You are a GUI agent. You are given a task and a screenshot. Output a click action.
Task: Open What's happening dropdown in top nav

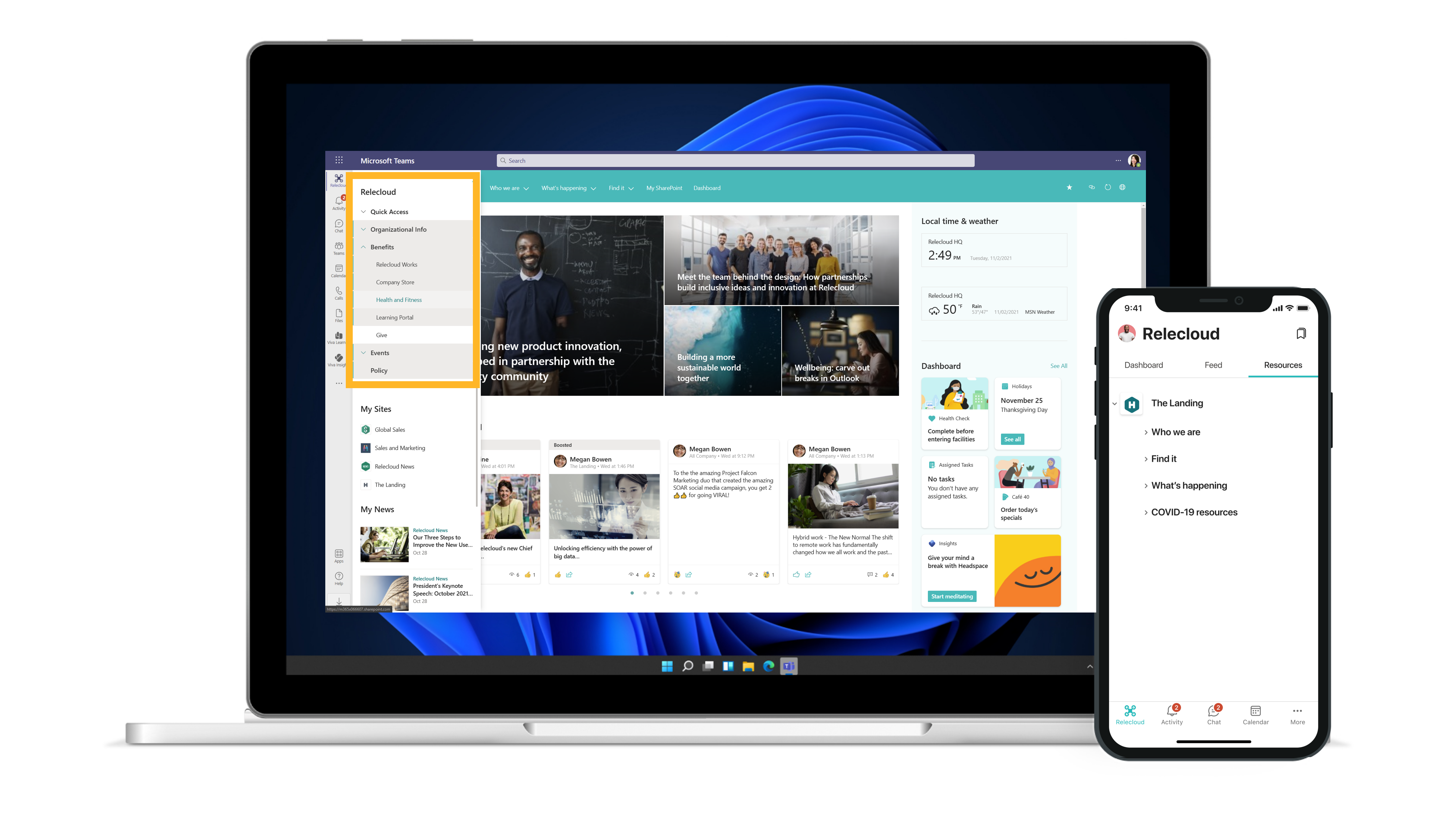click(x=567, y=188)
